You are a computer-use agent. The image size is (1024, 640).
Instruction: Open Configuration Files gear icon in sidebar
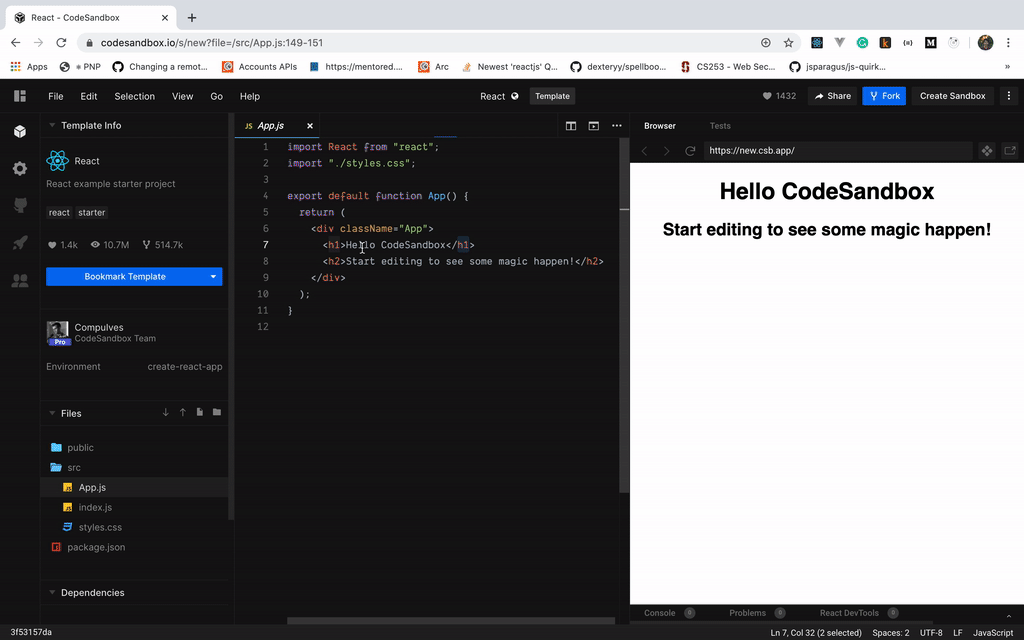[x=20, y=168]
